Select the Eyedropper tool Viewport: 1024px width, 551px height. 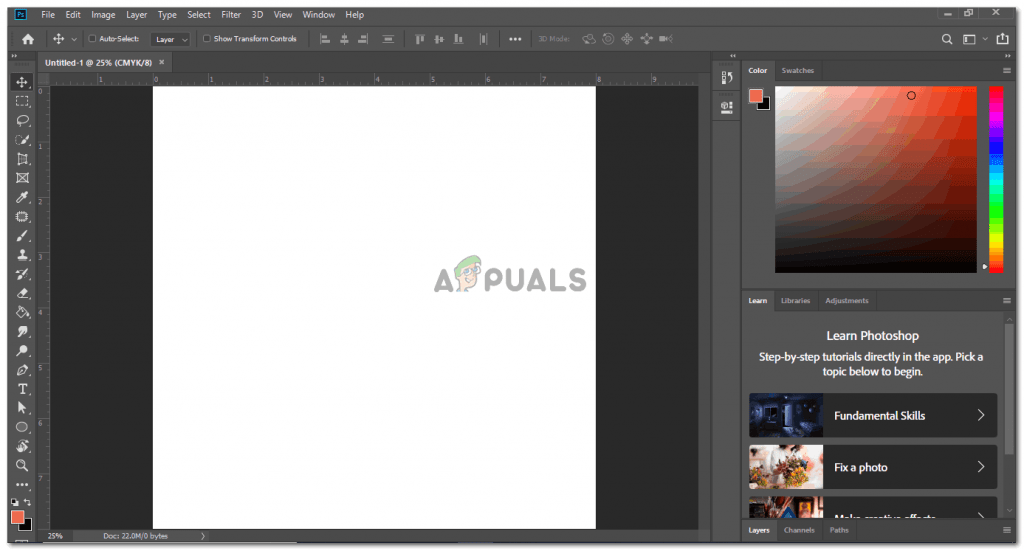point(22,197)
